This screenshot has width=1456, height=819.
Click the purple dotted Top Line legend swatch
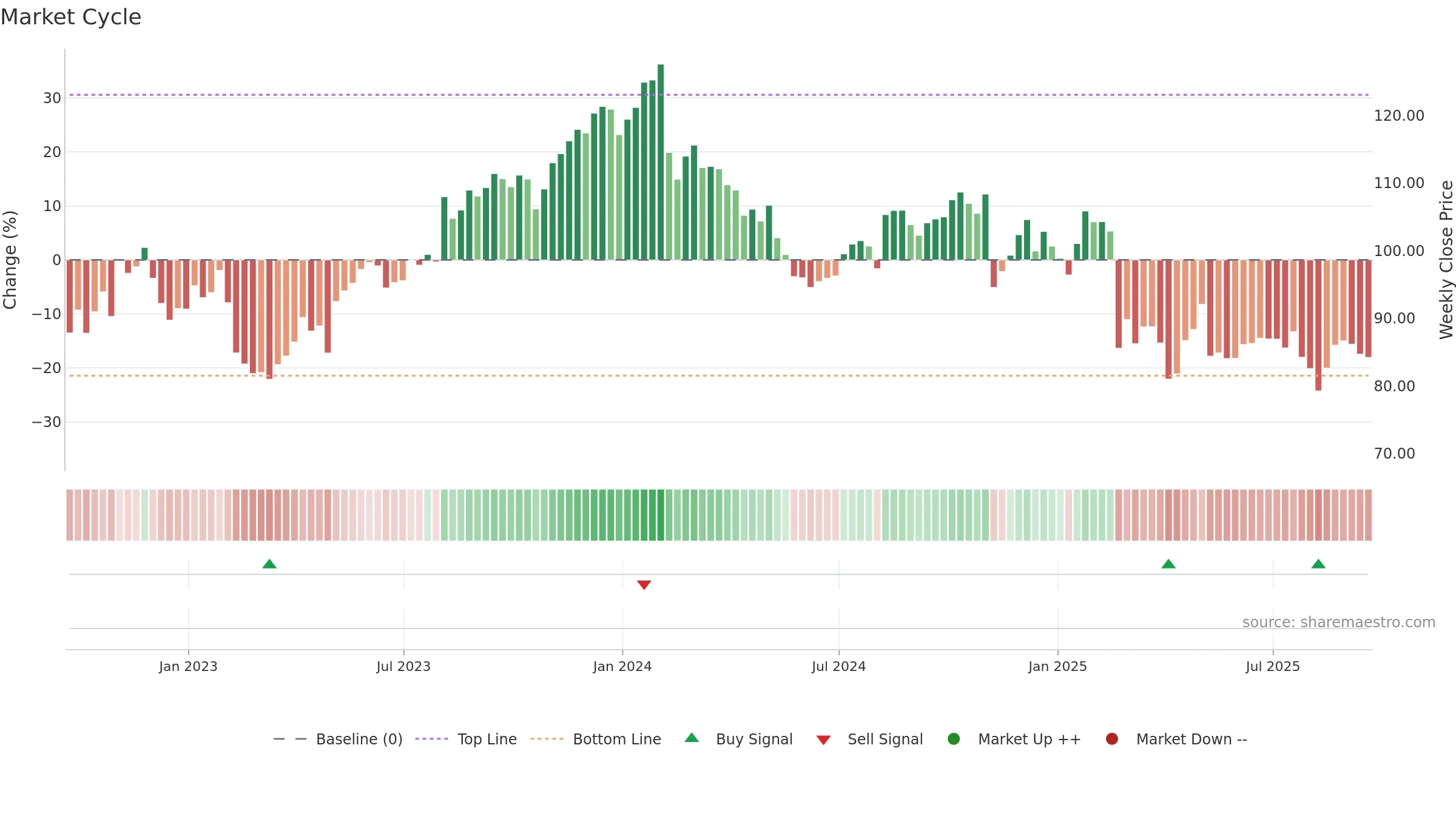431,739
